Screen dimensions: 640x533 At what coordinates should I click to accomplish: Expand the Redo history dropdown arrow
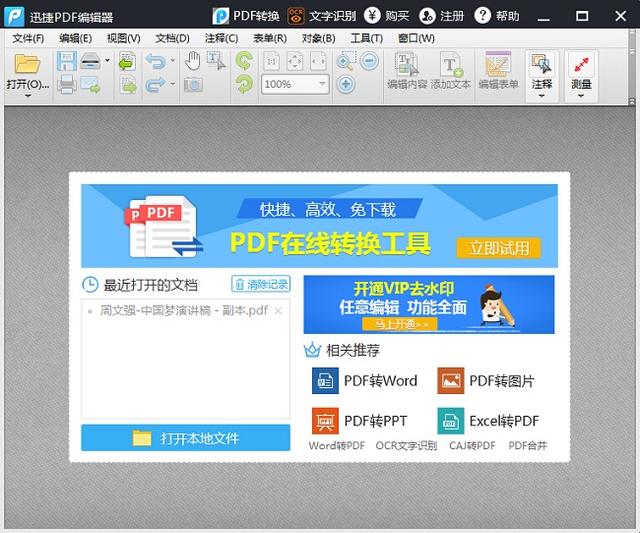[x=173, y=84]
